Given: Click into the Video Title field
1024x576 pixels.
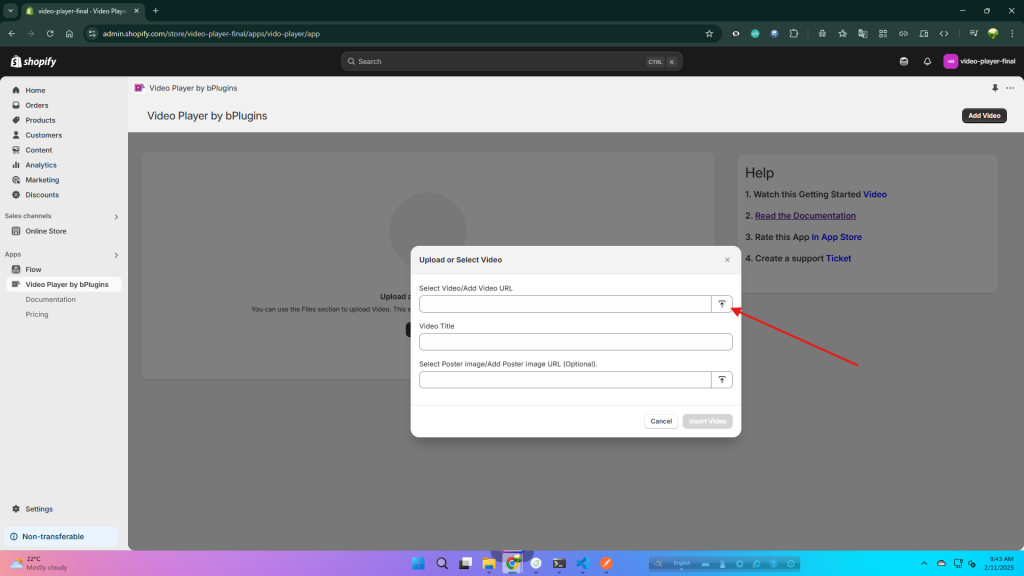Looking at the screenshot, I should click(575, 342).
